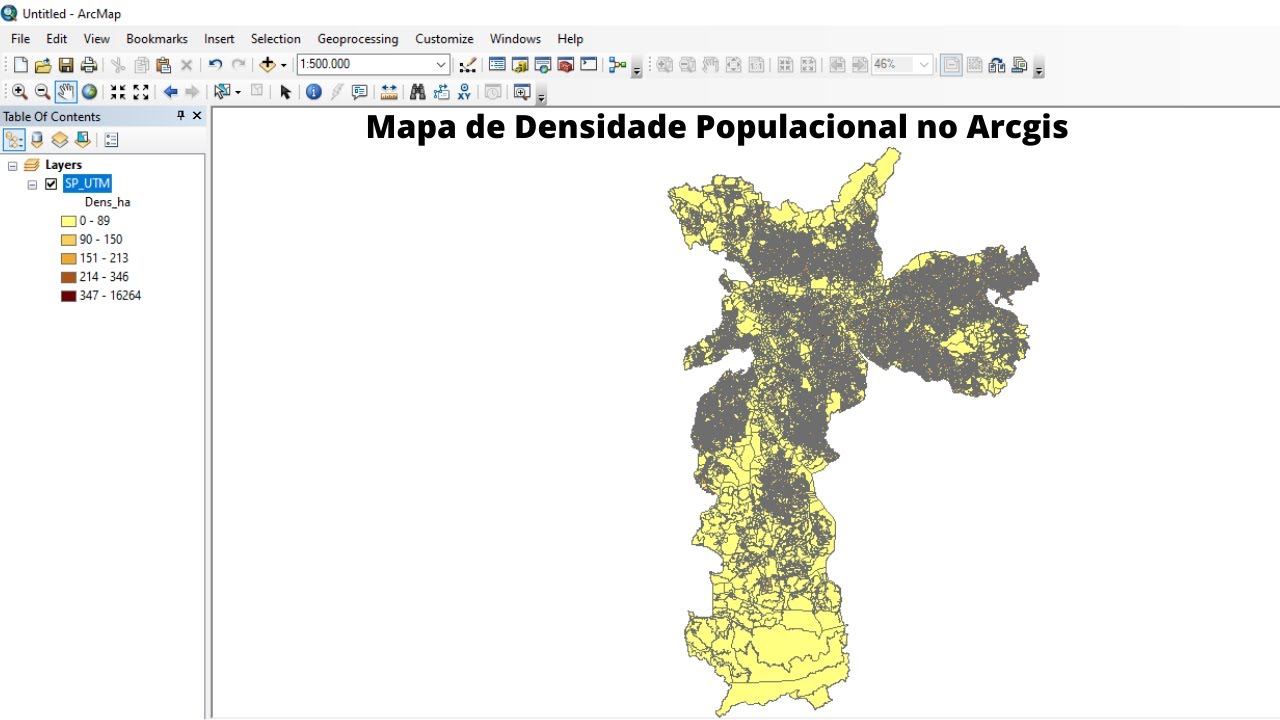Expand the Select Features dropdown arrow

pos(238,92)
